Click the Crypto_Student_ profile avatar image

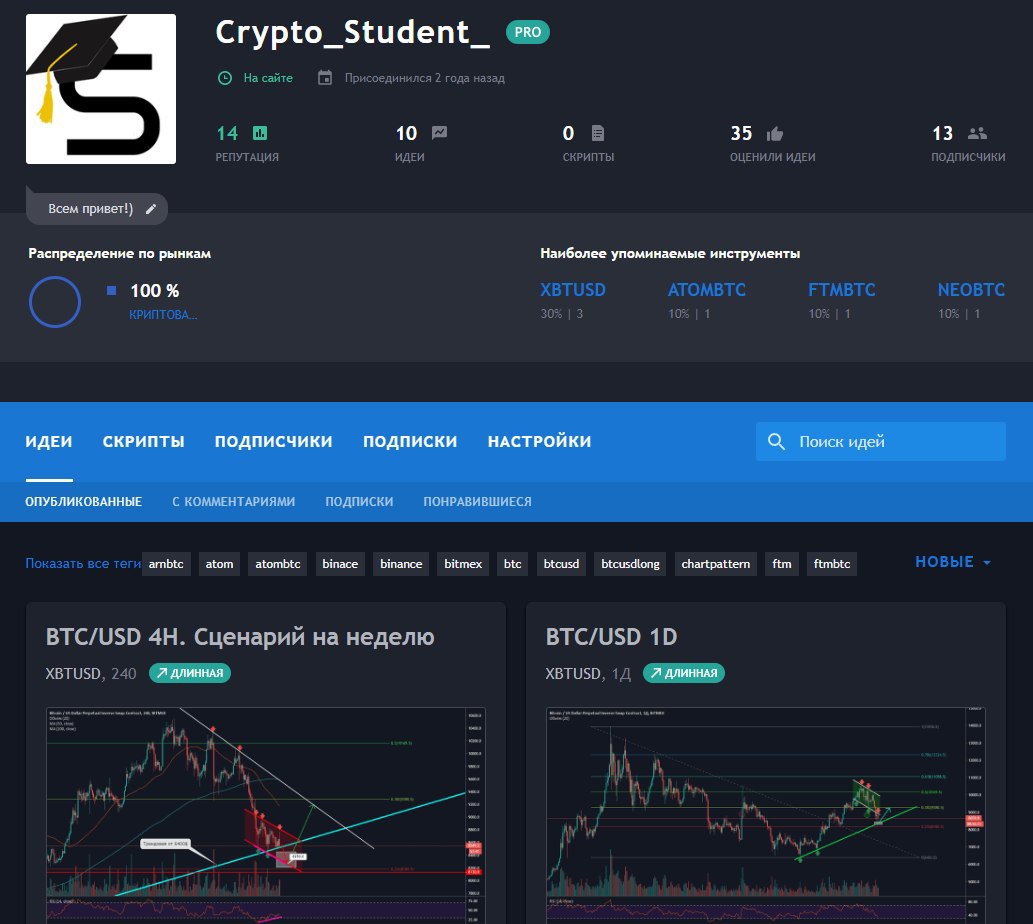pos(101,89)
